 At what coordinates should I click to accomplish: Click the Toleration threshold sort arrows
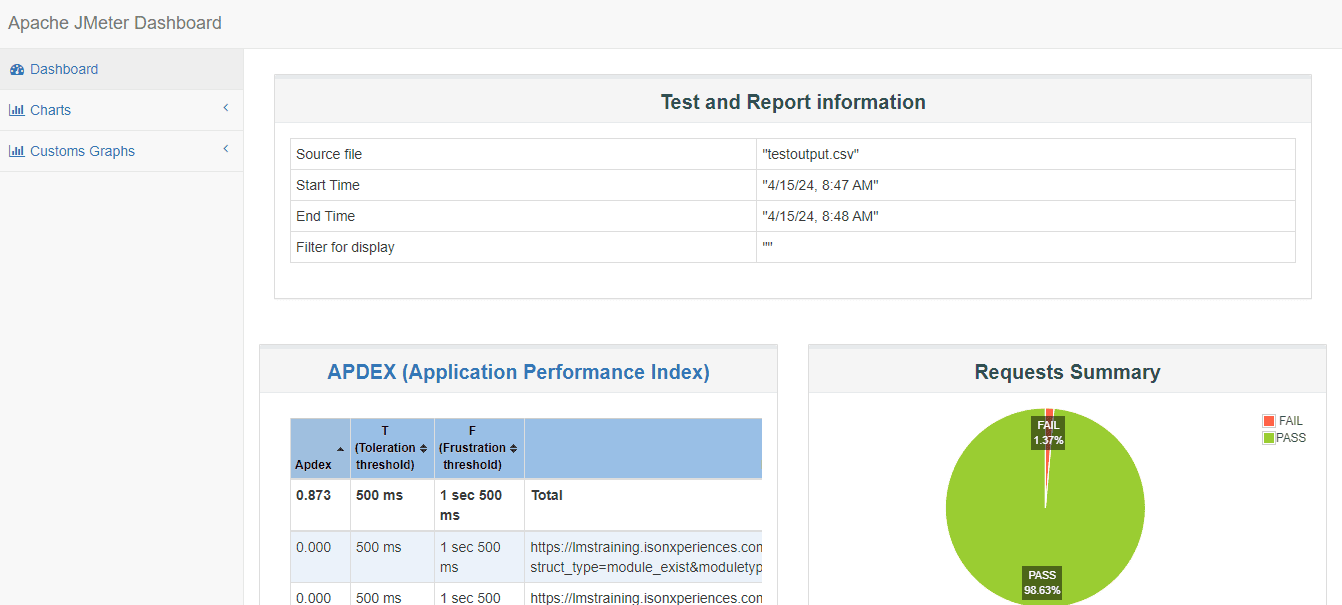424,448
